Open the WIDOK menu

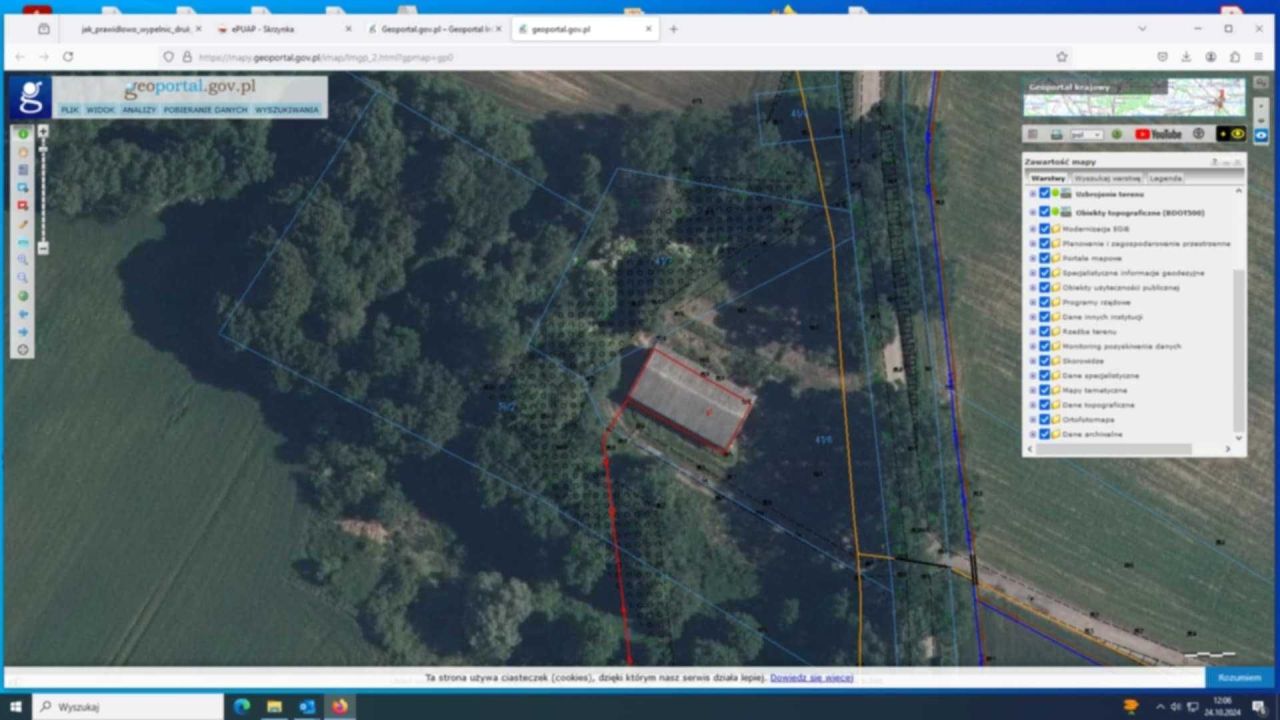[100, 110]
